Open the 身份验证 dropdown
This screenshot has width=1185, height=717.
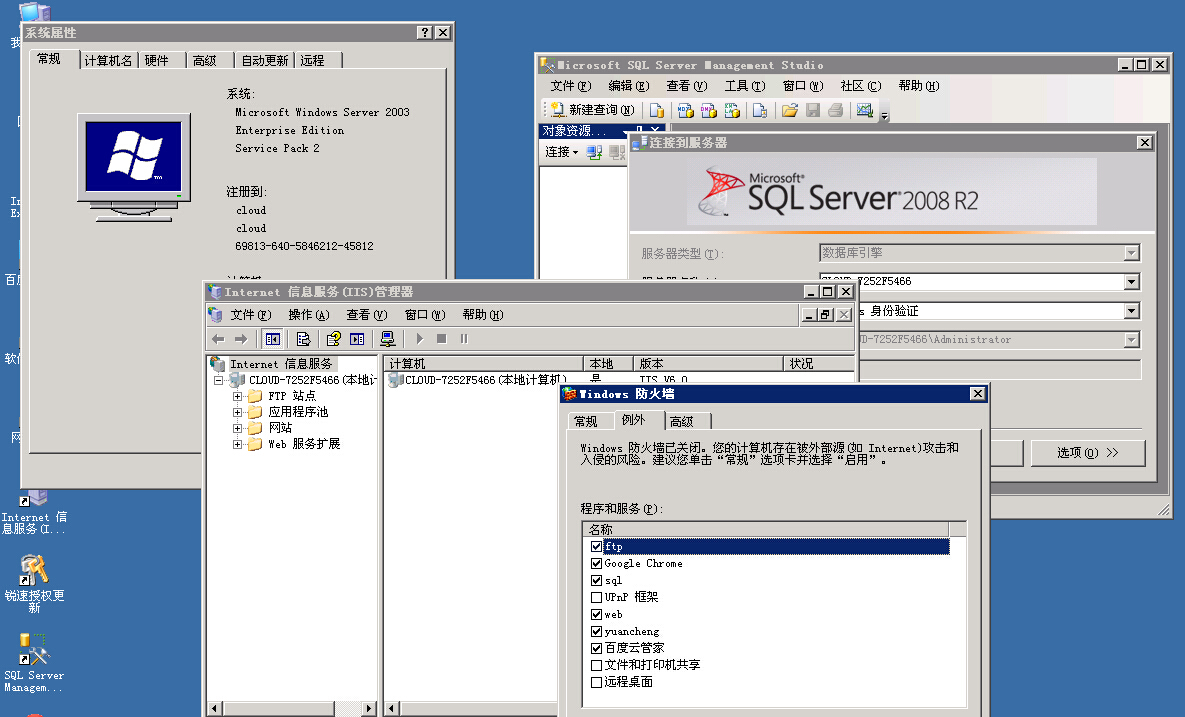coord(1131,311)
